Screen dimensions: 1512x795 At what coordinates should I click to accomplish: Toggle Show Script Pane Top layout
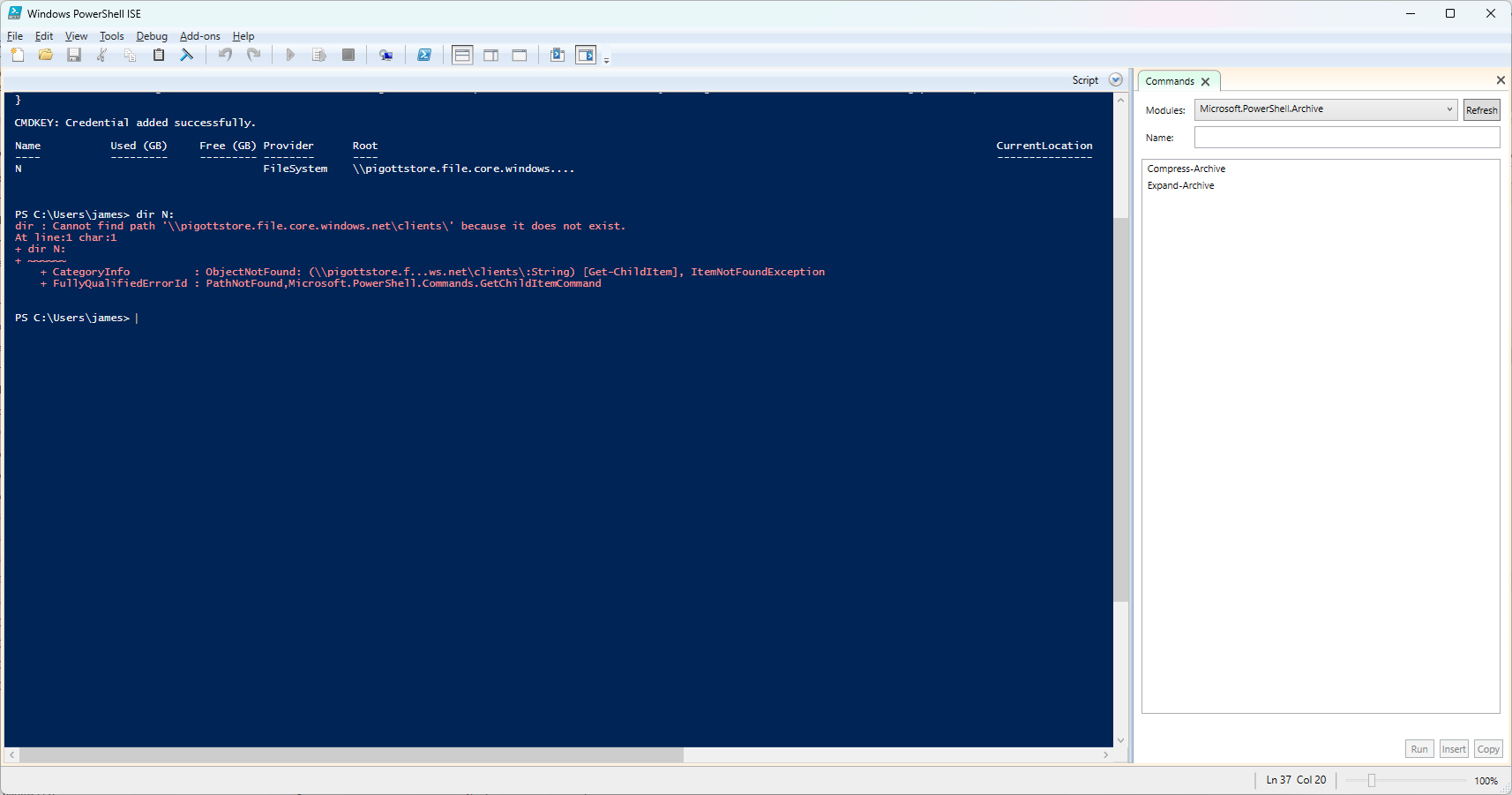pos(462,55)
